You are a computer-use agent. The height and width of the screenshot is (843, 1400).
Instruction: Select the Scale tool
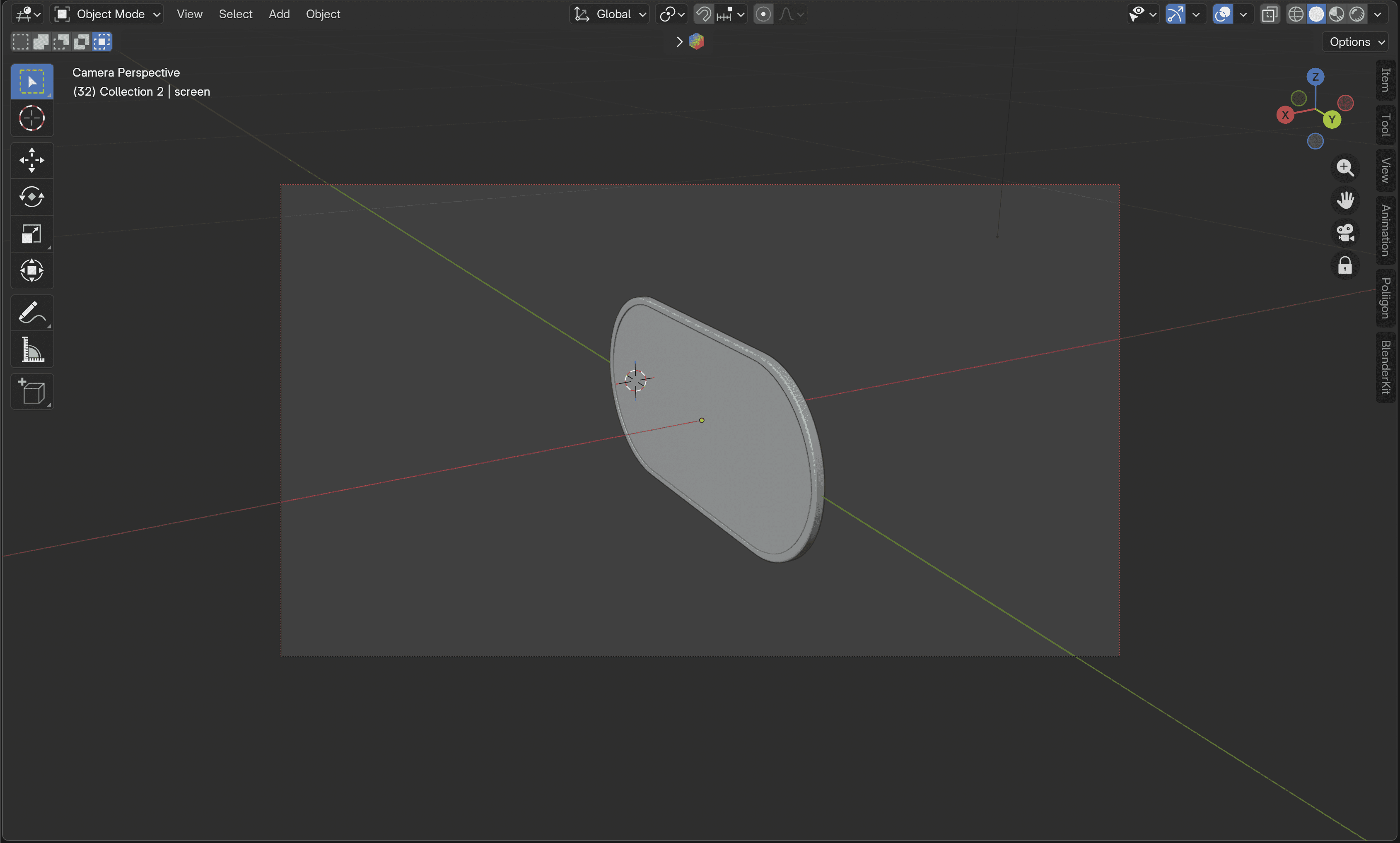point(32,234)
